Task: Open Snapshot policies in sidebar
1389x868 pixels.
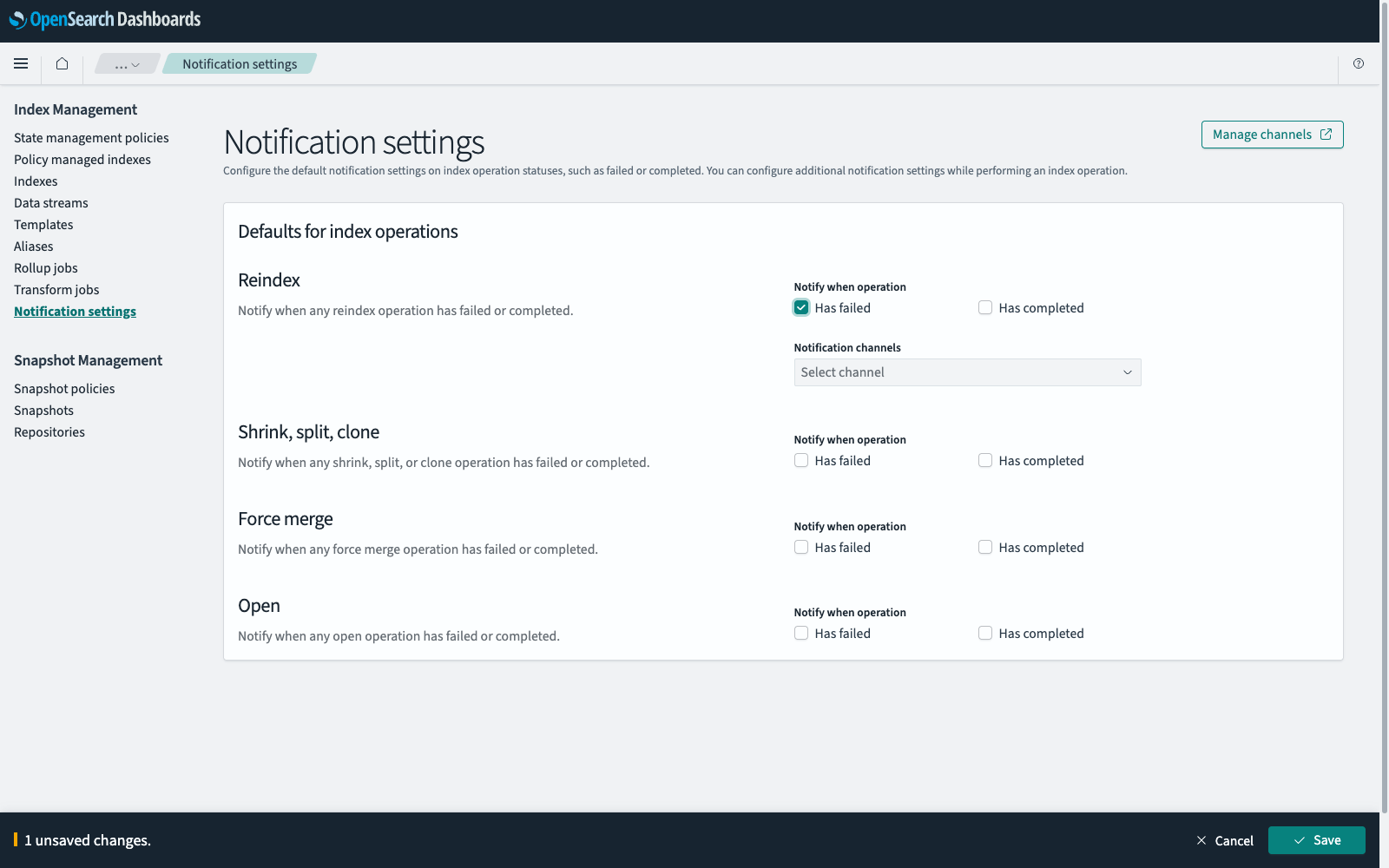Action: click(64, 388)
